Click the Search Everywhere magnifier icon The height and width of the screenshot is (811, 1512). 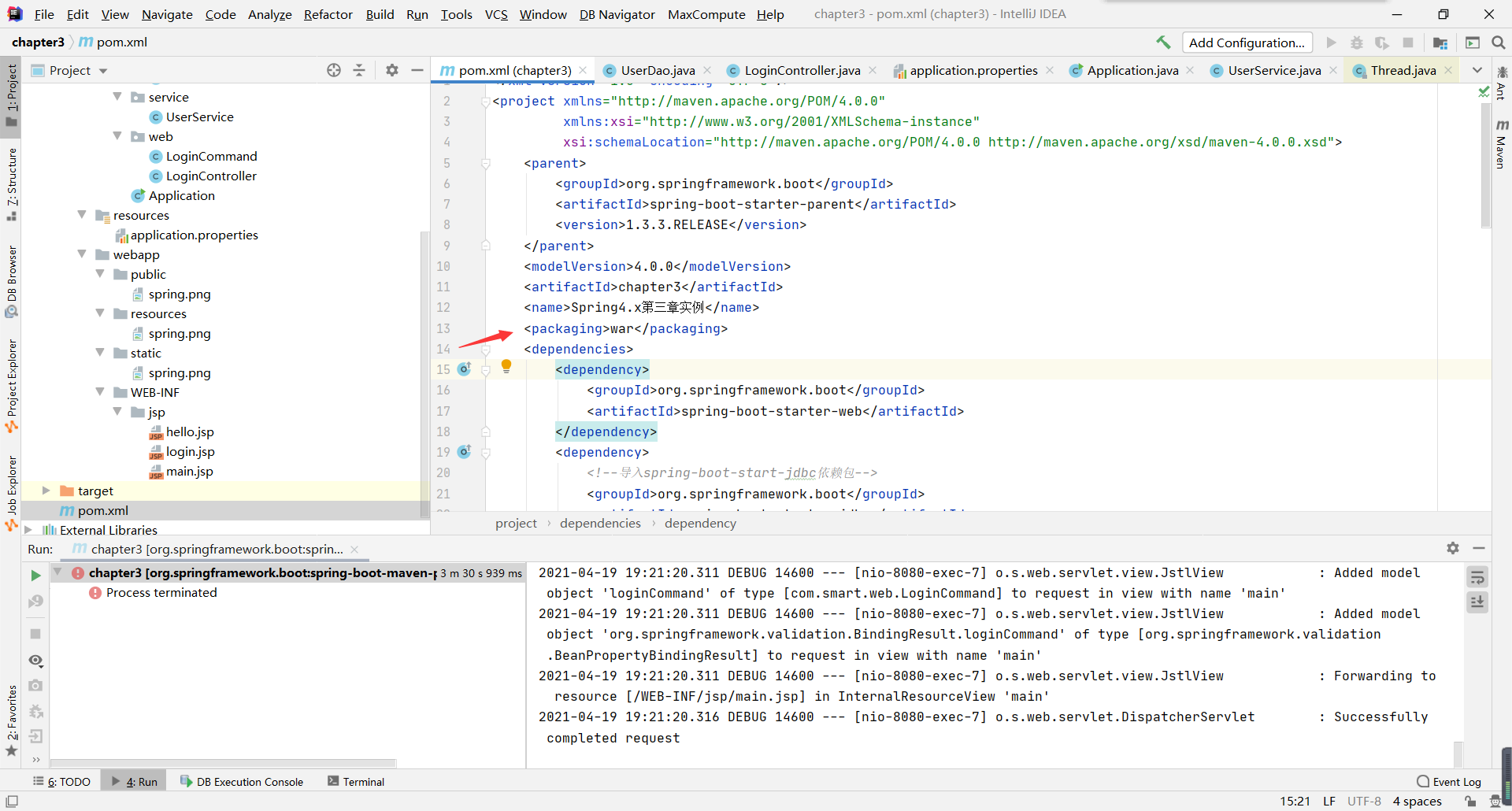click(x=1499, y=43)
